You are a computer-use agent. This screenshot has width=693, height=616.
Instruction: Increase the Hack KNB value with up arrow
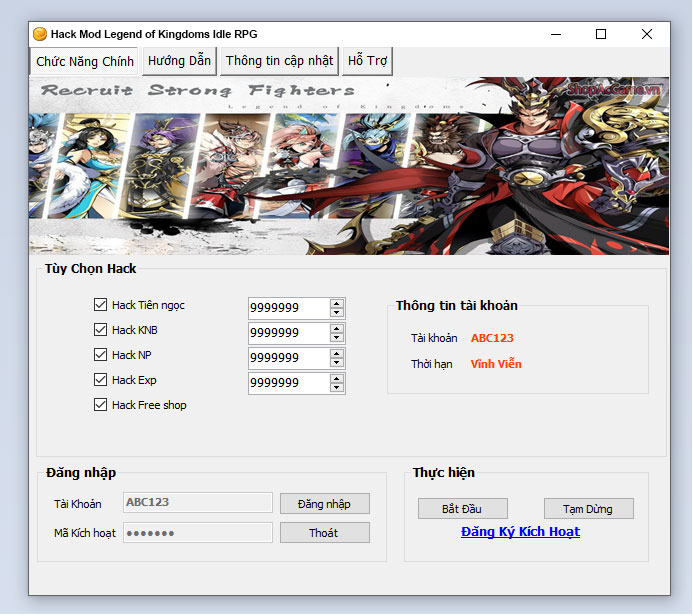click(x=337, y=329)
